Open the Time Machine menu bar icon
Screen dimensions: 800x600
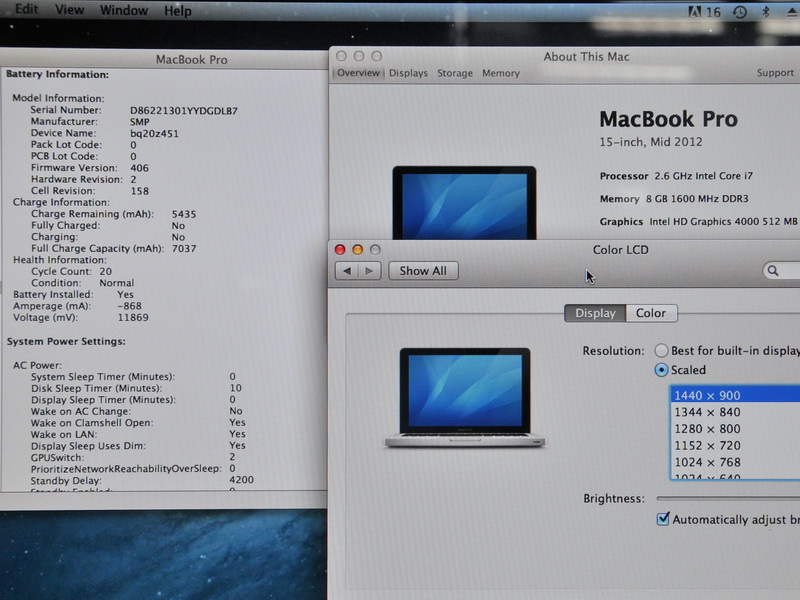tap(740, 12)
